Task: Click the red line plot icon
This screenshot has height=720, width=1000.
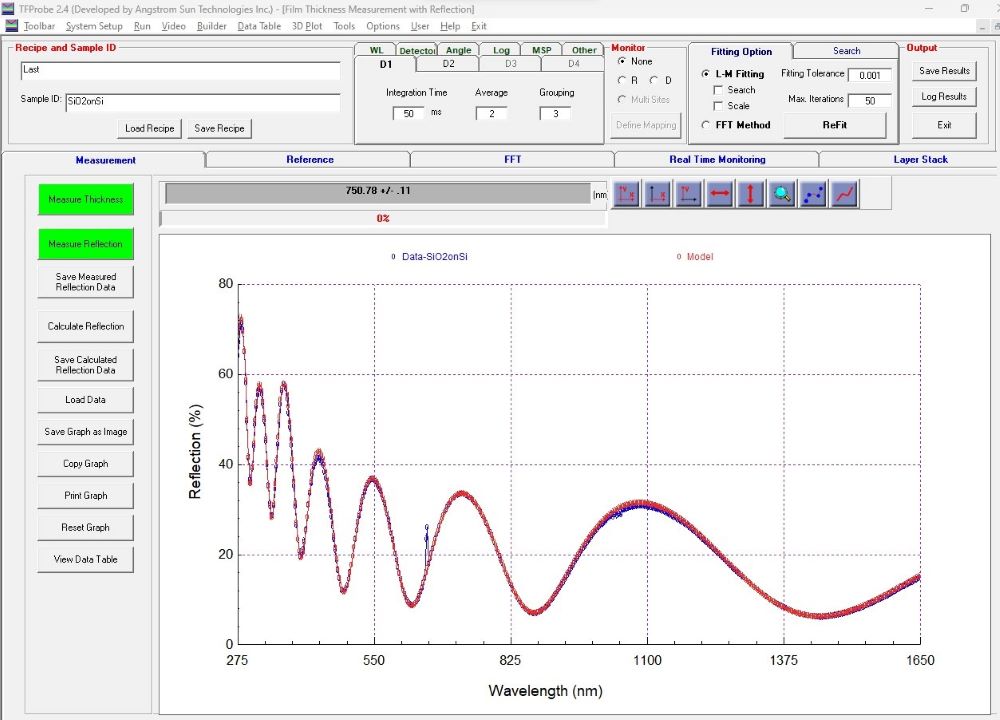Action: tap(844, 193)
